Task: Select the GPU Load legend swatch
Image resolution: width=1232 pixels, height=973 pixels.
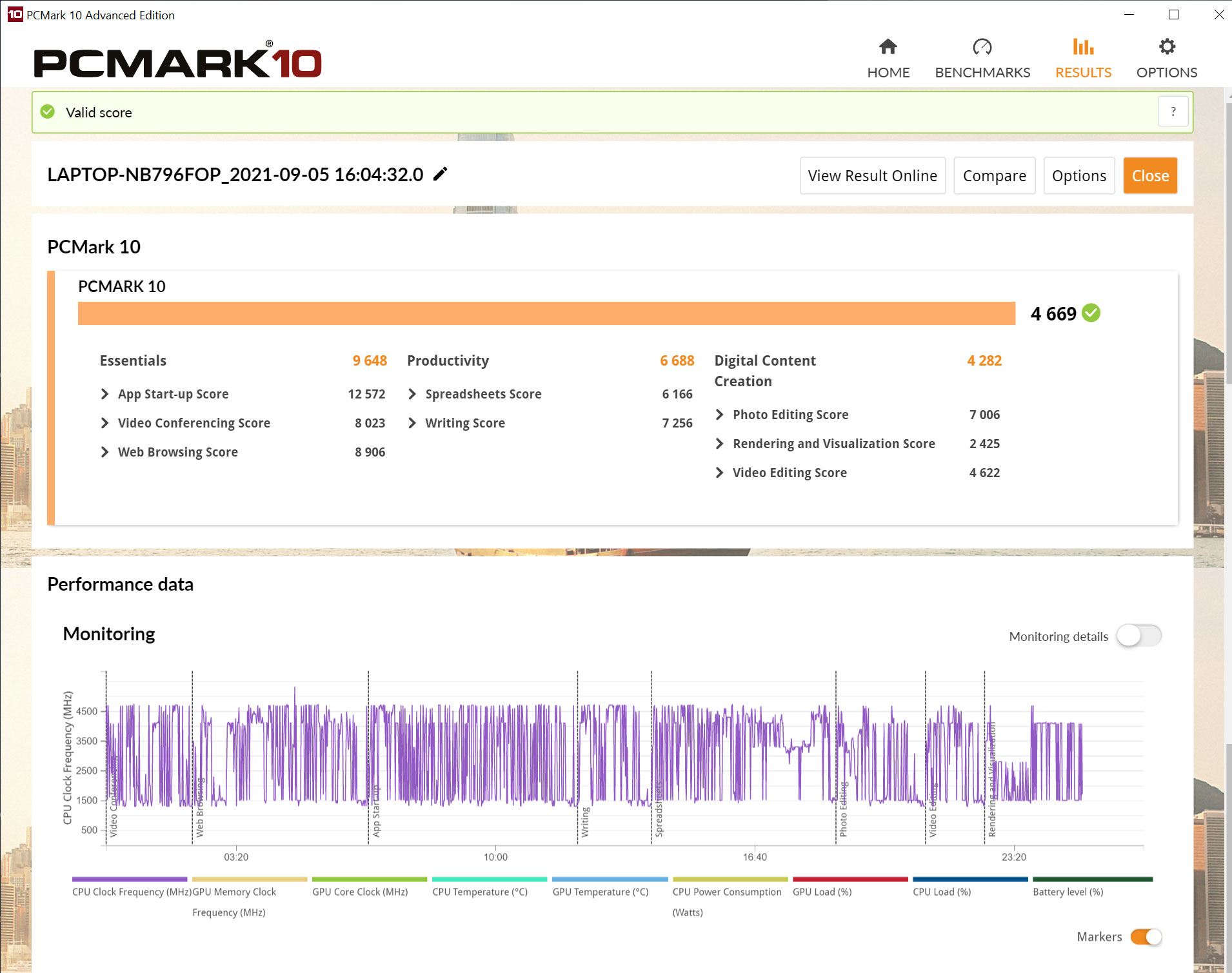Action: click(849, 879)
